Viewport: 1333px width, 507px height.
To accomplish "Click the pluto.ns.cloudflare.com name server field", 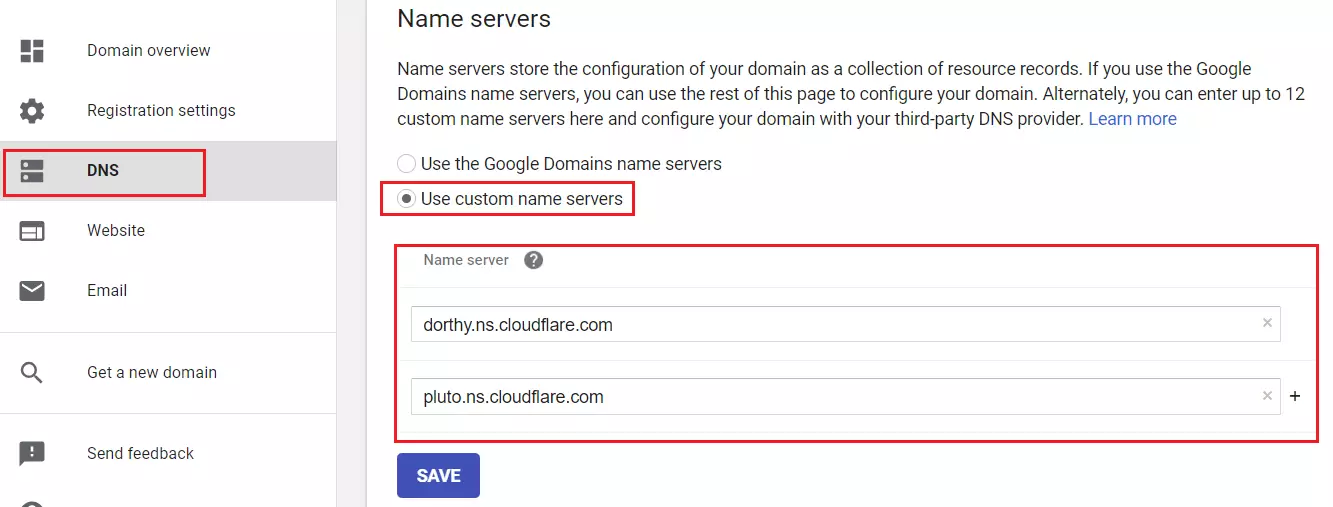I will 845,396.
